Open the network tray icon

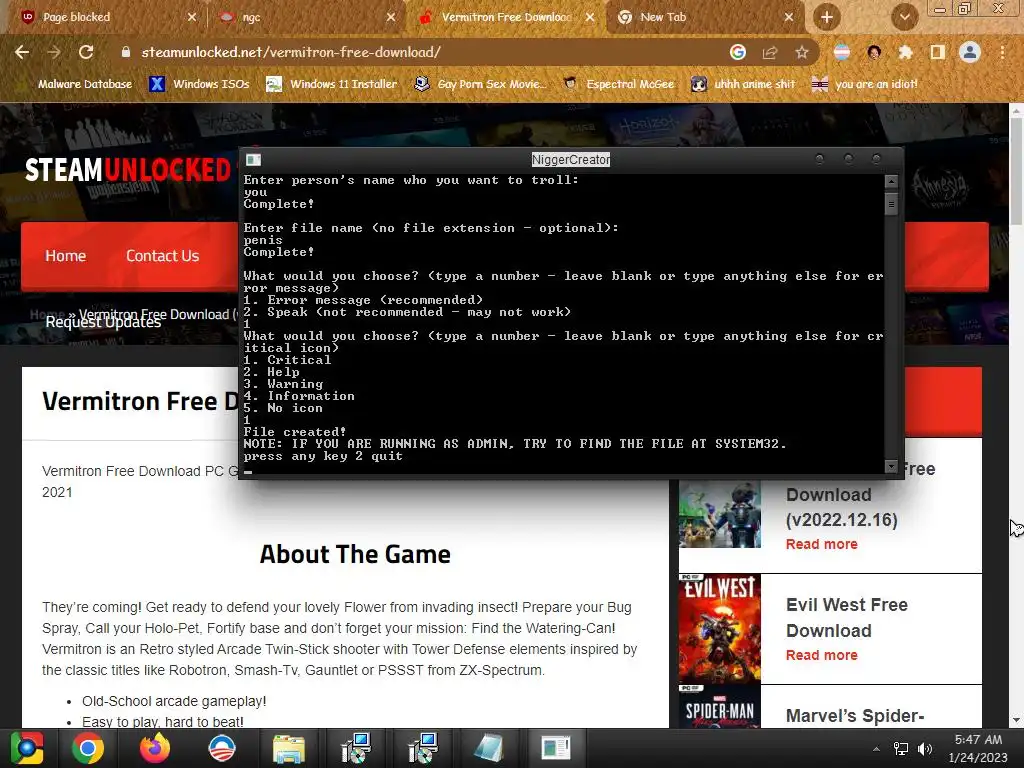901,749
